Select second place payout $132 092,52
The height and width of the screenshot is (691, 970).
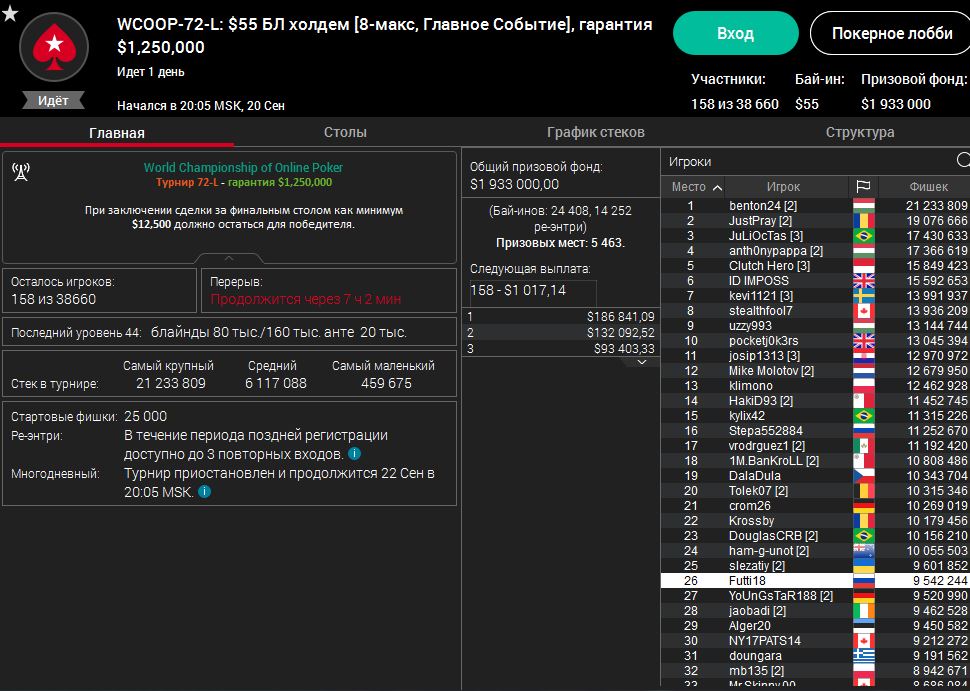click(x=561, y=333)
